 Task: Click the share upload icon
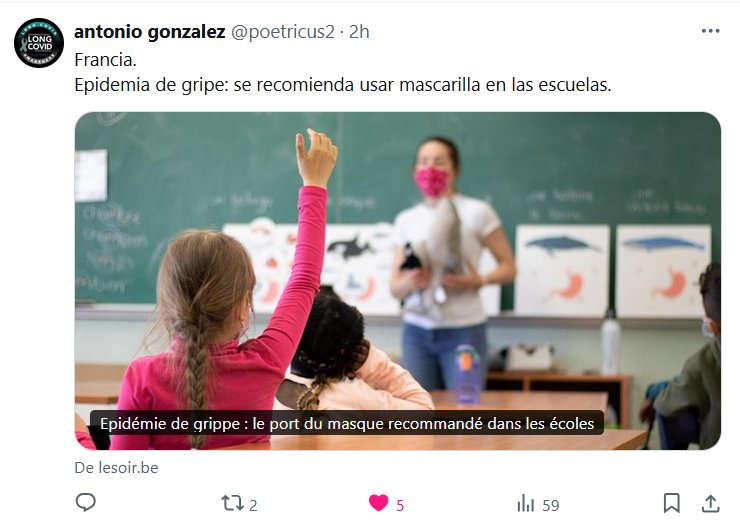(710, 503)
